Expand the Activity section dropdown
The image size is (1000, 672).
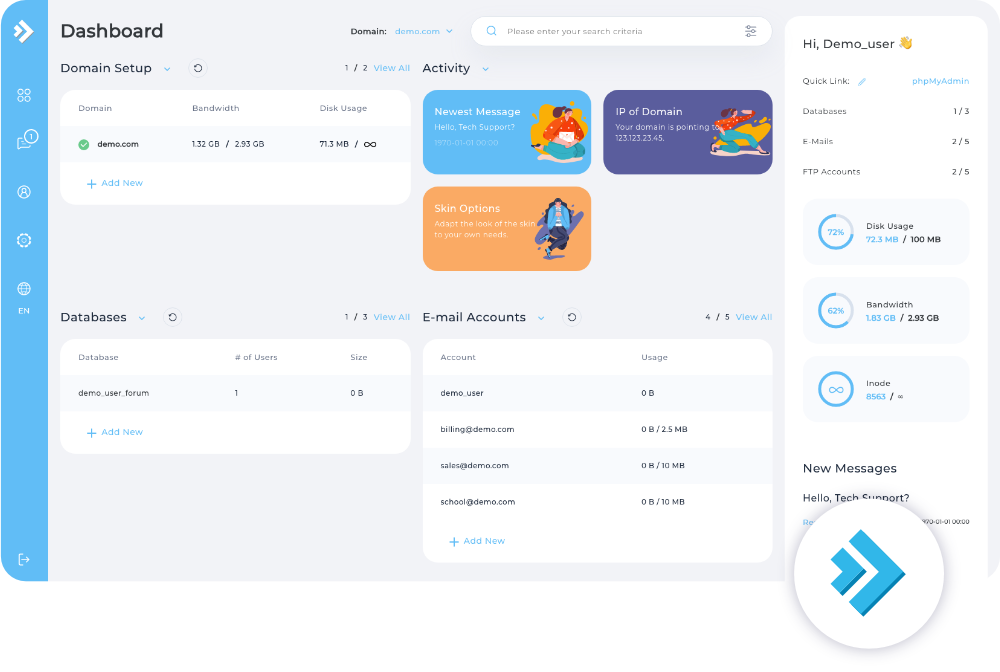(487, 69)
